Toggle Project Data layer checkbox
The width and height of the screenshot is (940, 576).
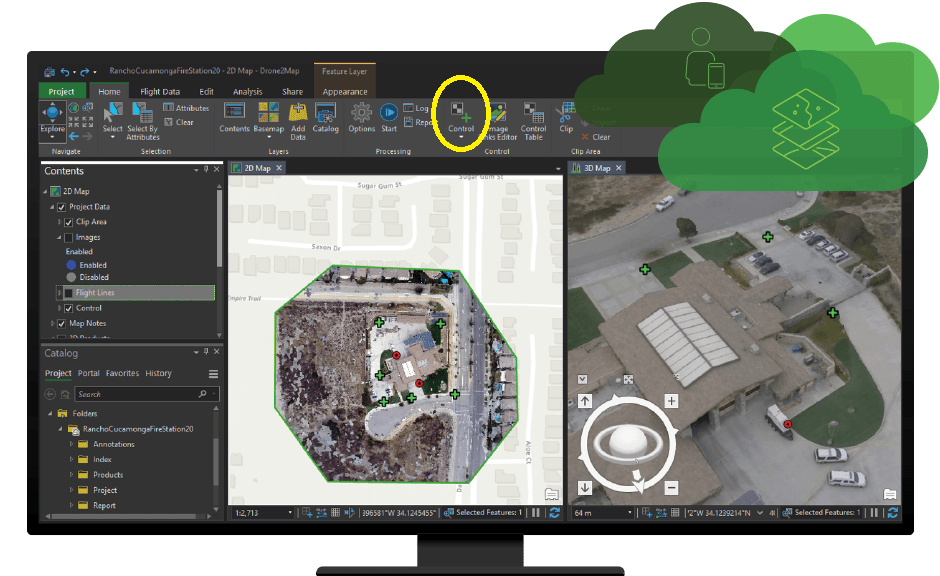coord(61,207)
